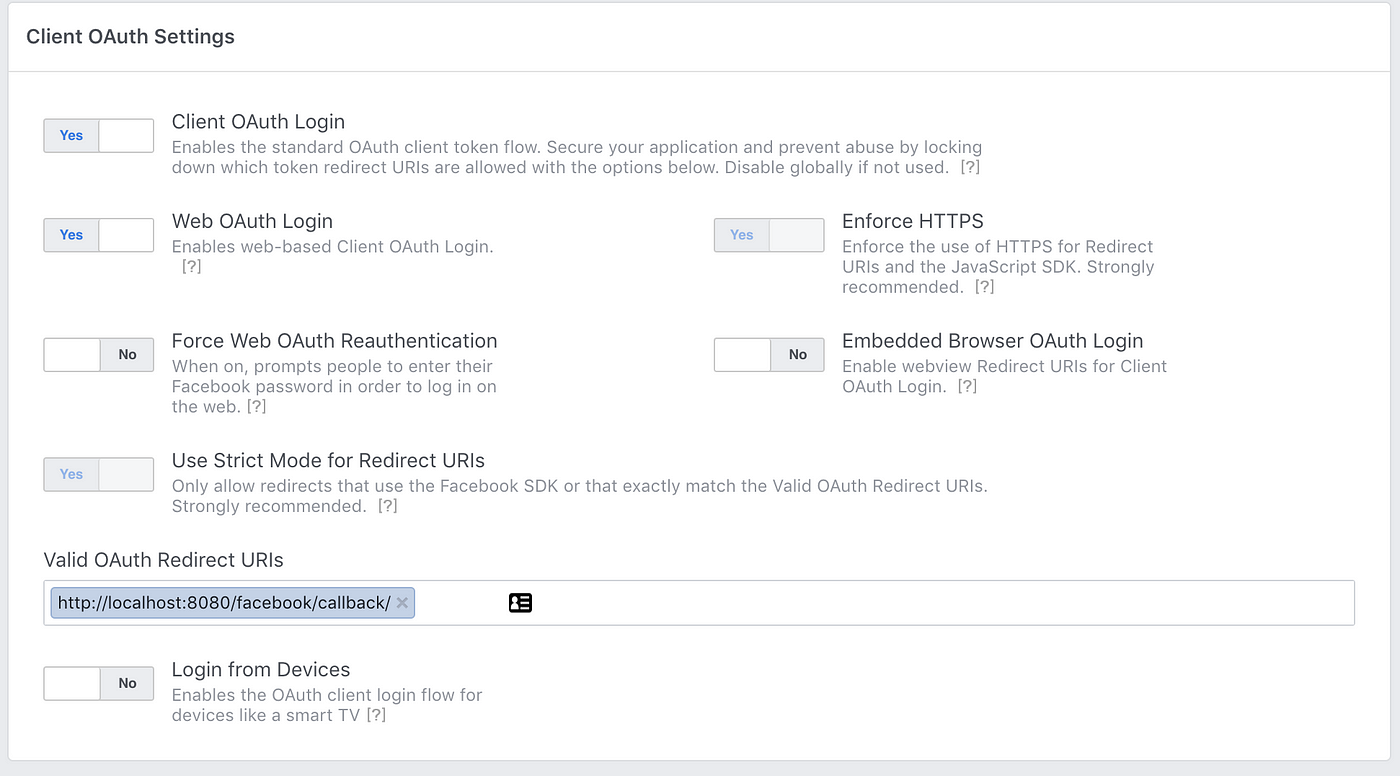
Task: Click the Client OAuth Login label
Action: pyautogui.click(x=258, y=122)
